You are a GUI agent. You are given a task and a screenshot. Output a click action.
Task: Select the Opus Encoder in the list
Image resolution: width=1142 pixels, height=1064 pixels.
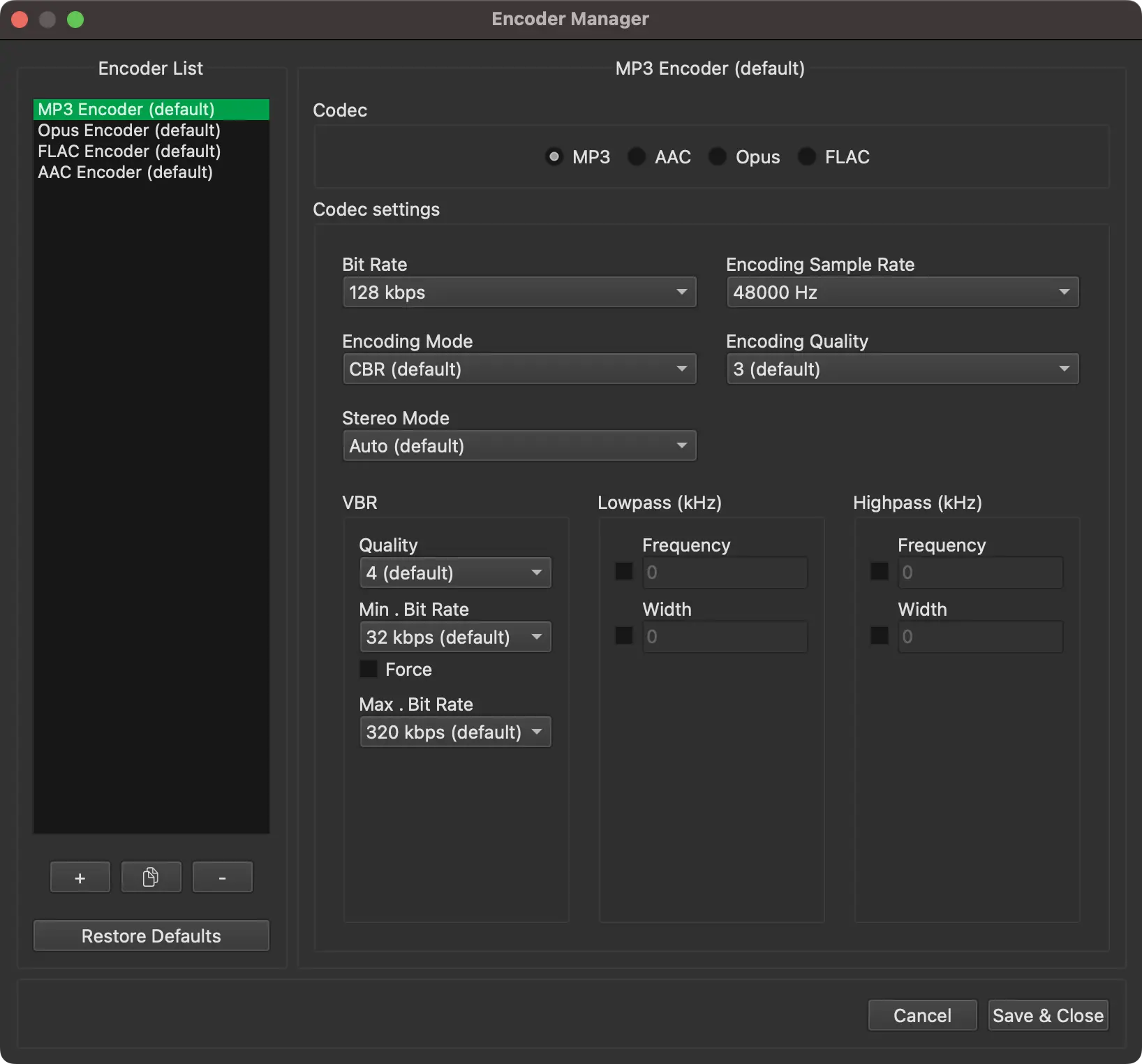coord(128,130)
